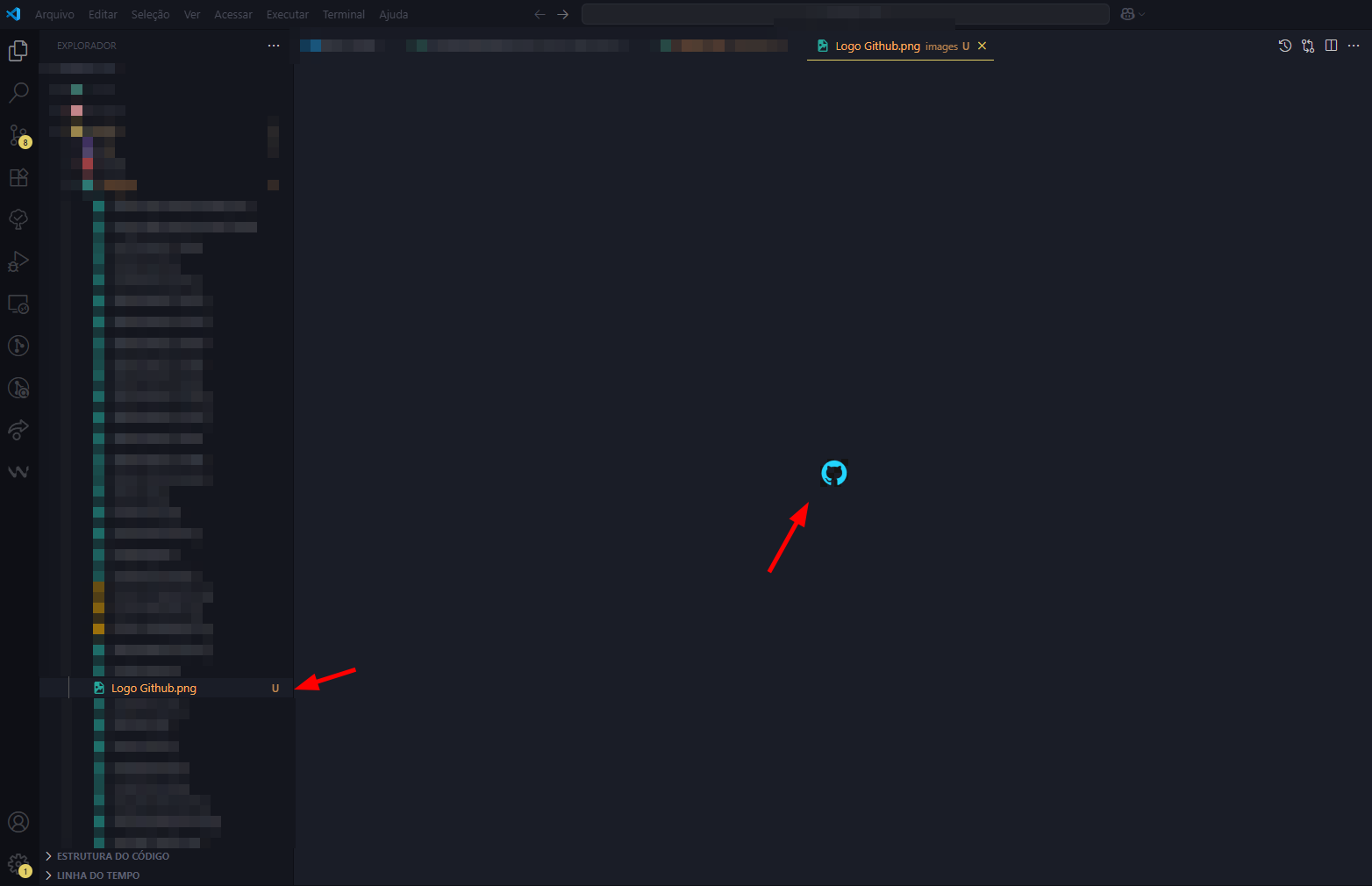The image size is (1372, 886).
Task: Click the command center search field
Action: tap(846, 14)
